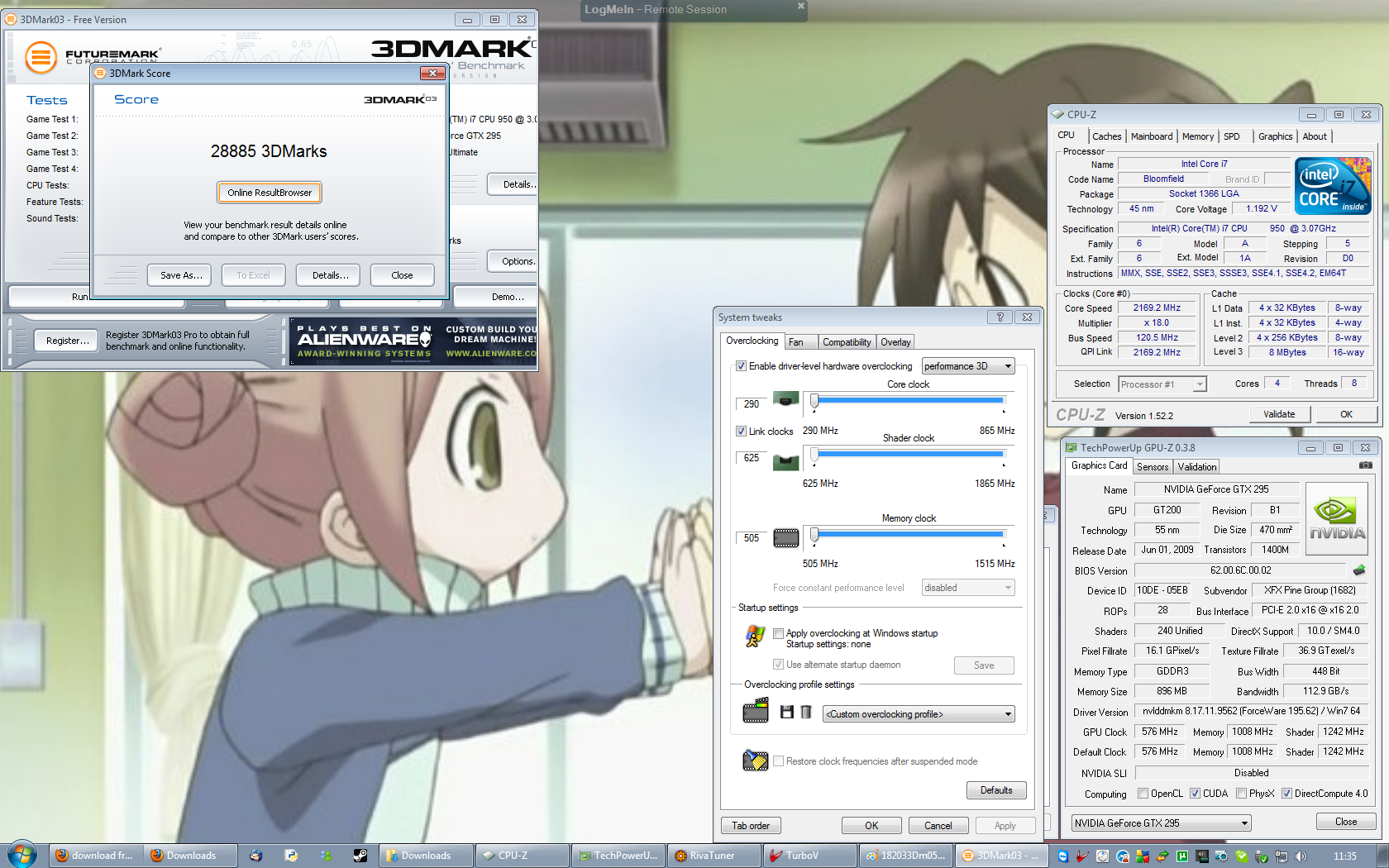
Task: Switch to the Validation tab in GPU-Z
Action: [1197, 467]
